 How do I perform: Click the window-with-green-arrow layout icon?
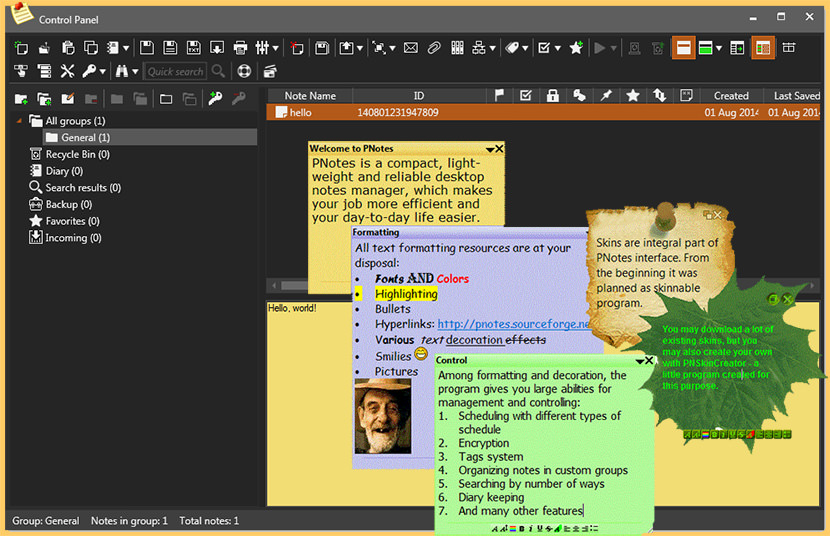tap(737, 48)
